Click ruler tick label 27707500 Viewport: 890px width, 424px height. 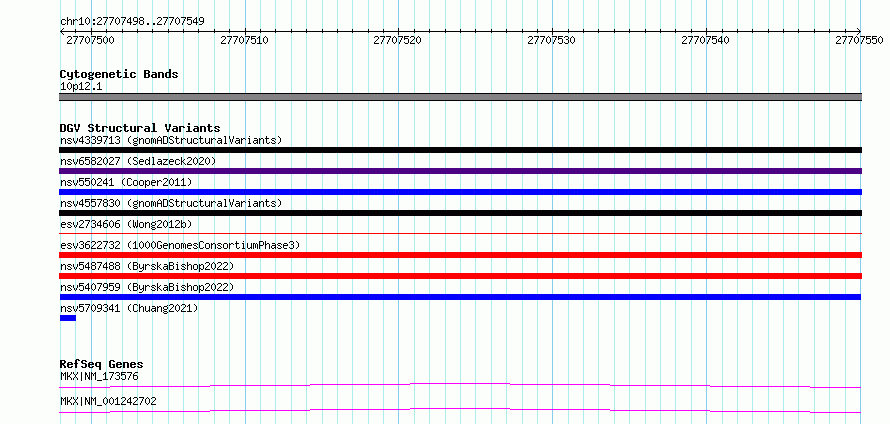(x=90, y=40)
